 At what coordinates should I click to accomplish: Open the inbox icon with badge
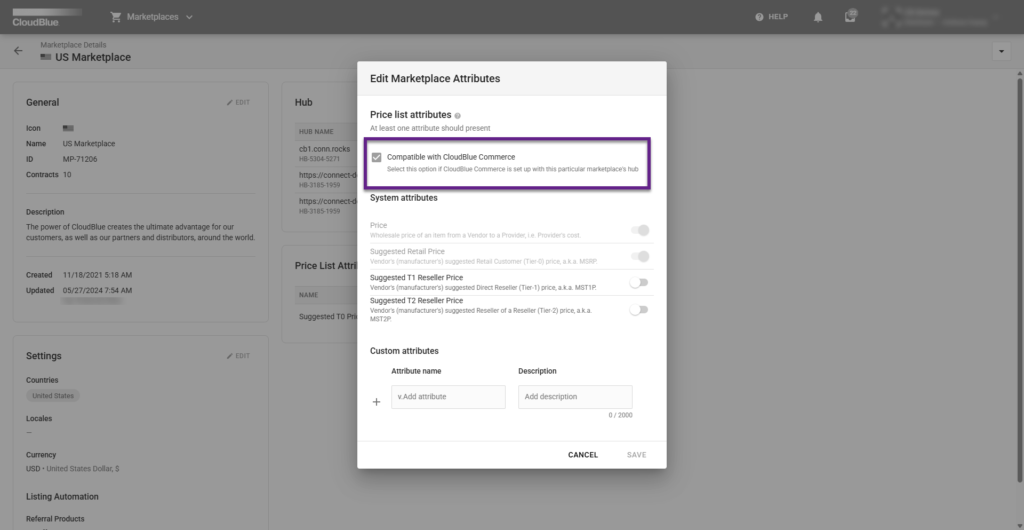[x=850, y=17]
